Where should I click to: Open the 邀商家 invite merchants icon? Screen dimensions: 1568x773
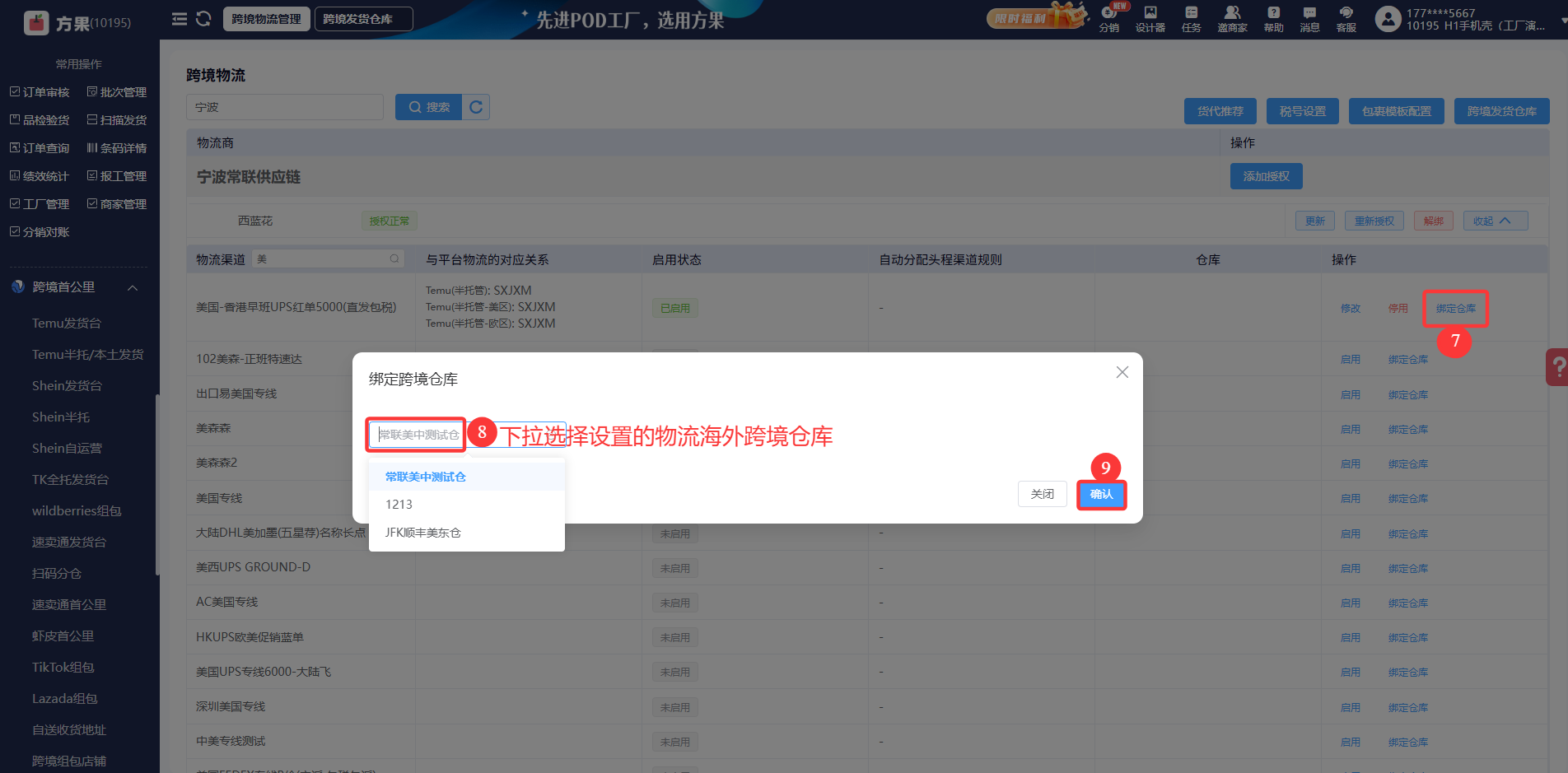(x=1233, y=19)
